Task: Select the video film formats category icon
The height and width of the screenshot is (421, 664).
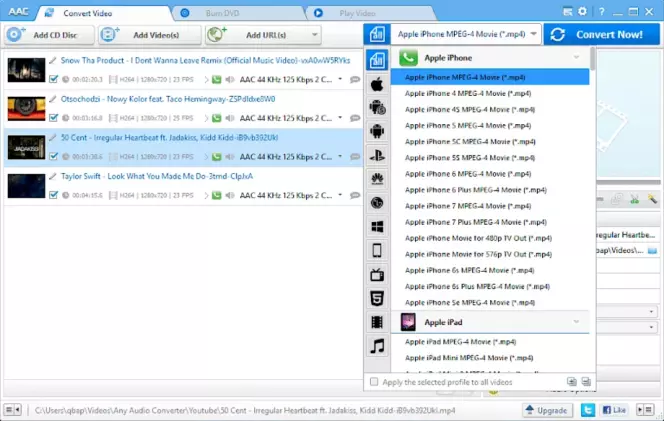Action: pyautogui.click(x=377, y=322)
